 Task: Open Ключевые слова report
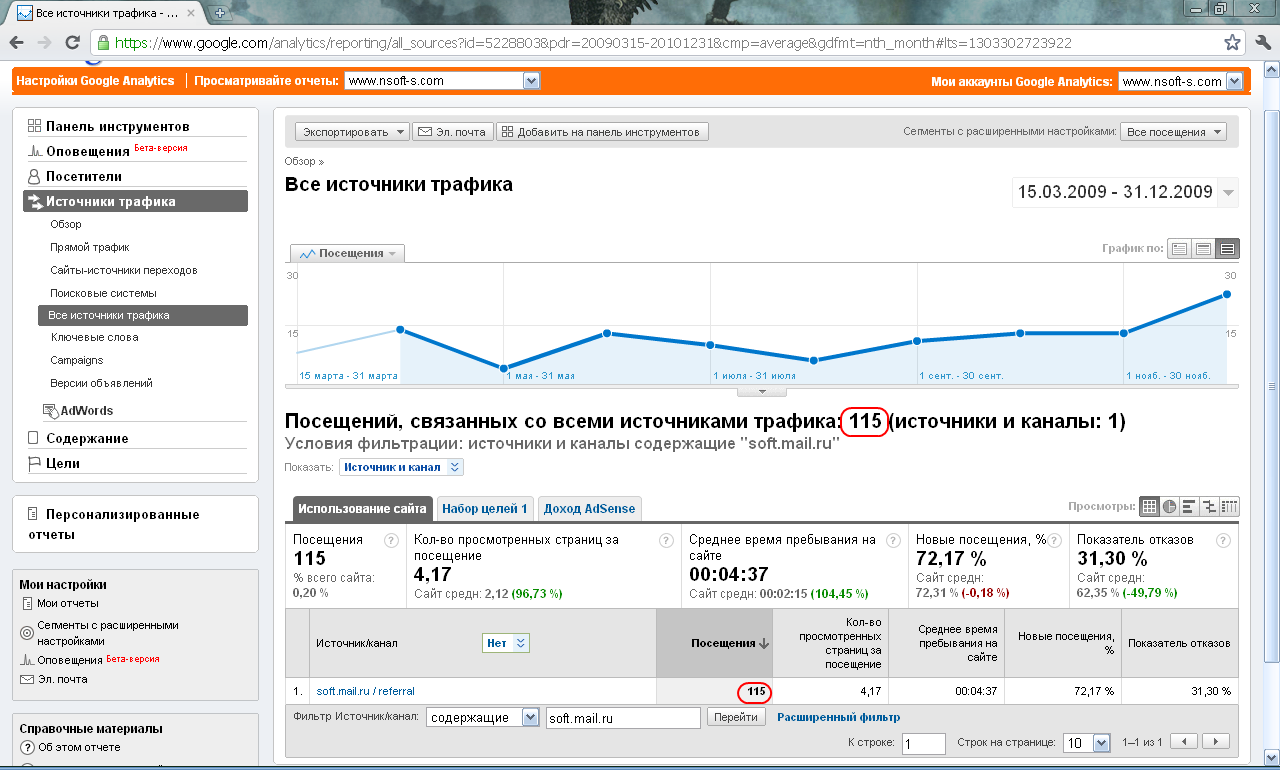coord(94,338)
